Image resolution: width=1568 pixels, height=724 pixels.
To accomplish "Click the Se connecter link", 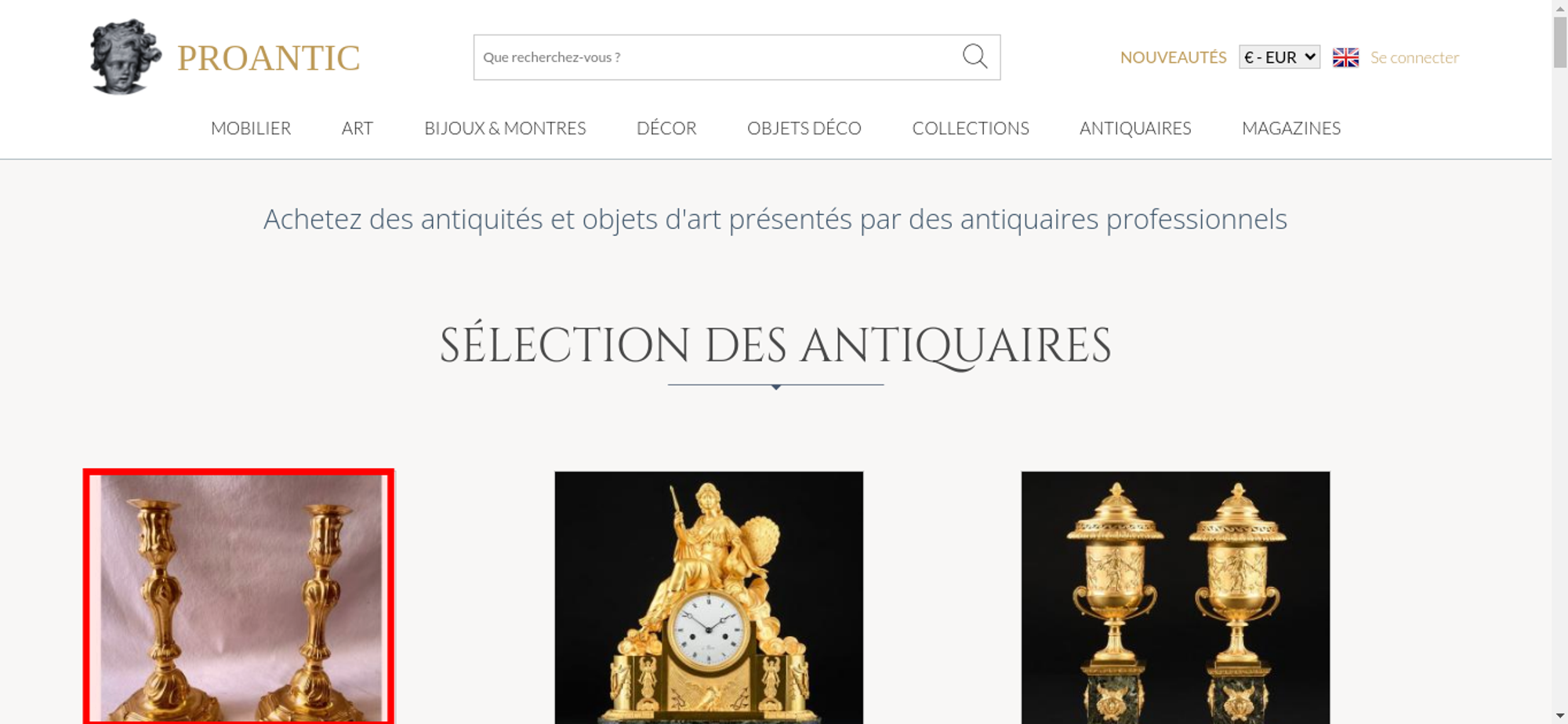I will pos(1414,57).
